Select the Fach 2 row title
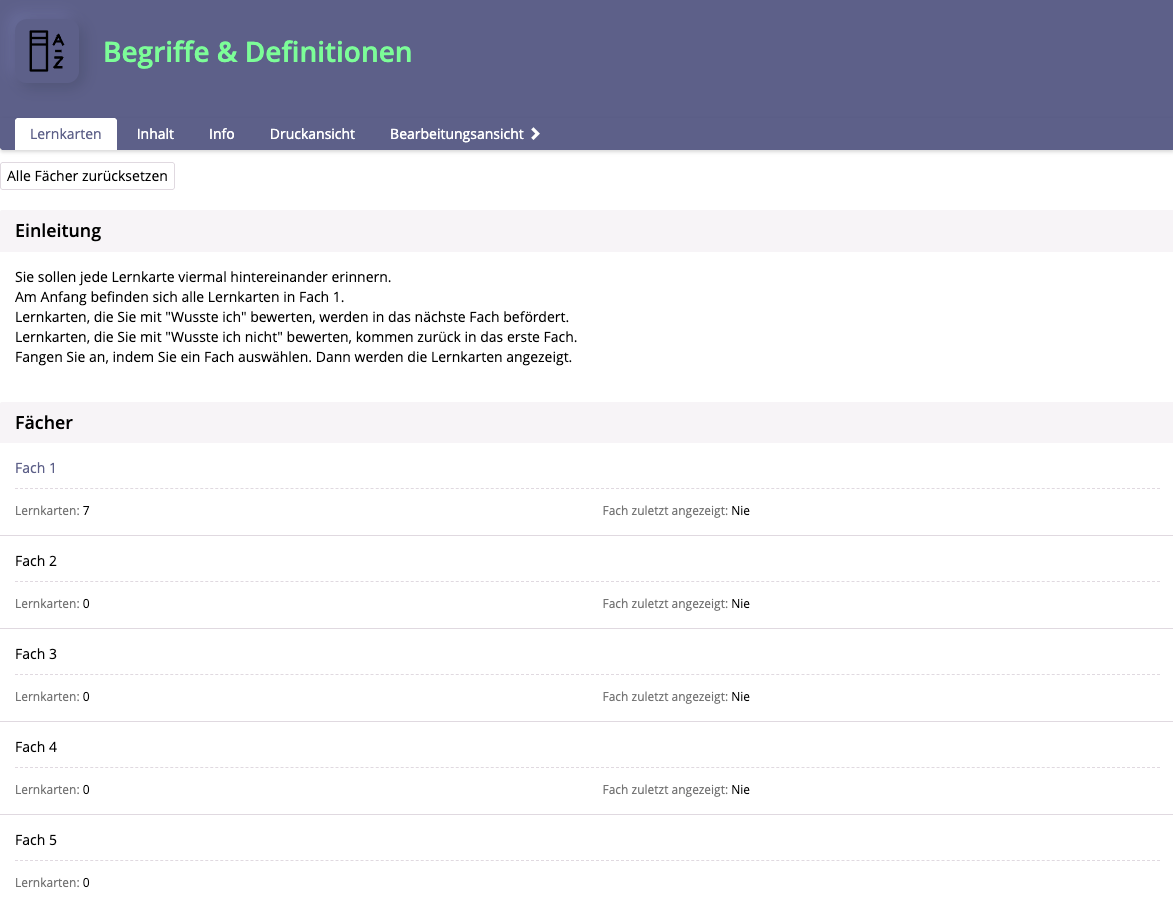 click(x=36, y=561)
